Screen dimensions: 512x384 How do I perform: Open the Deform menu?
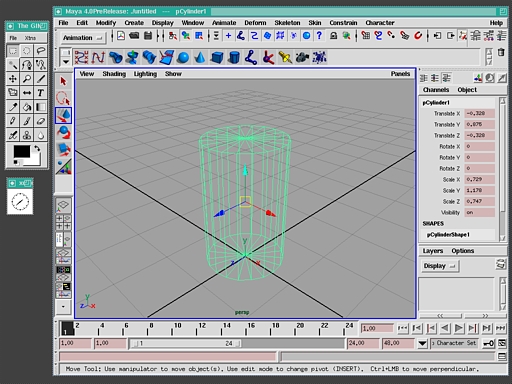coord(255,23)
